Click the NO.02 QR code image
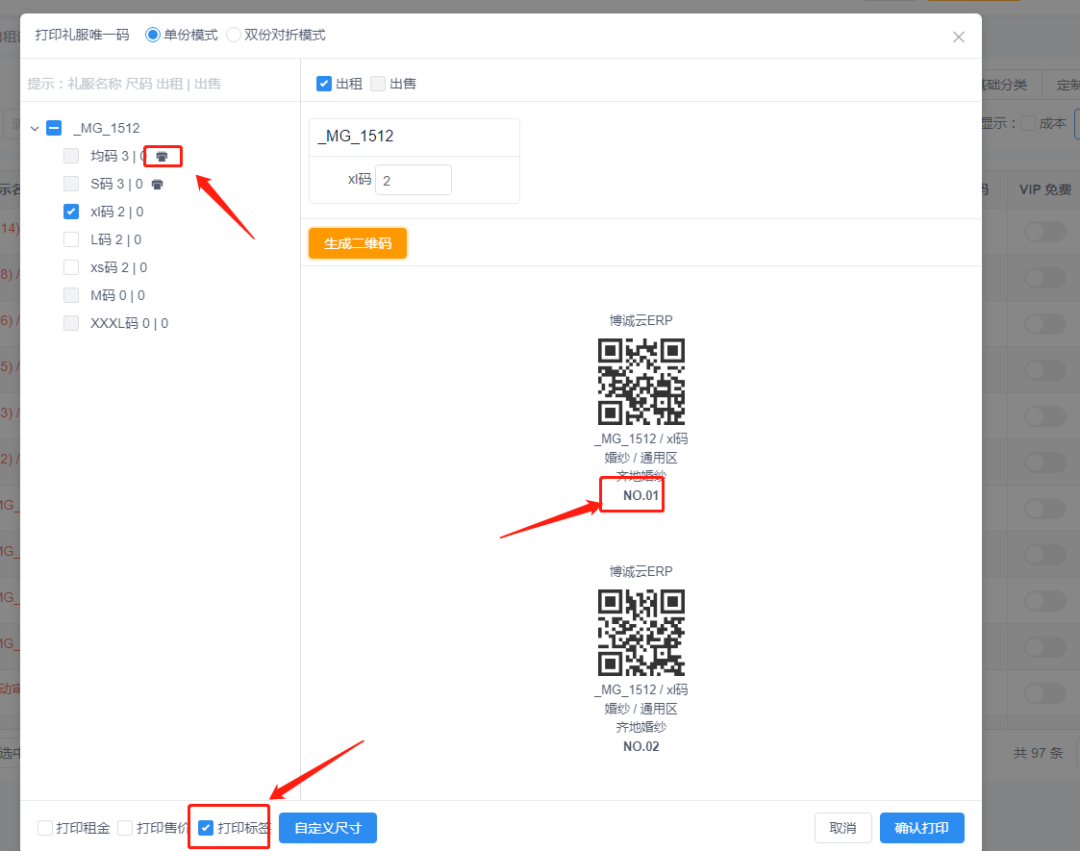The image size is (1080, 851). (641, 633)
